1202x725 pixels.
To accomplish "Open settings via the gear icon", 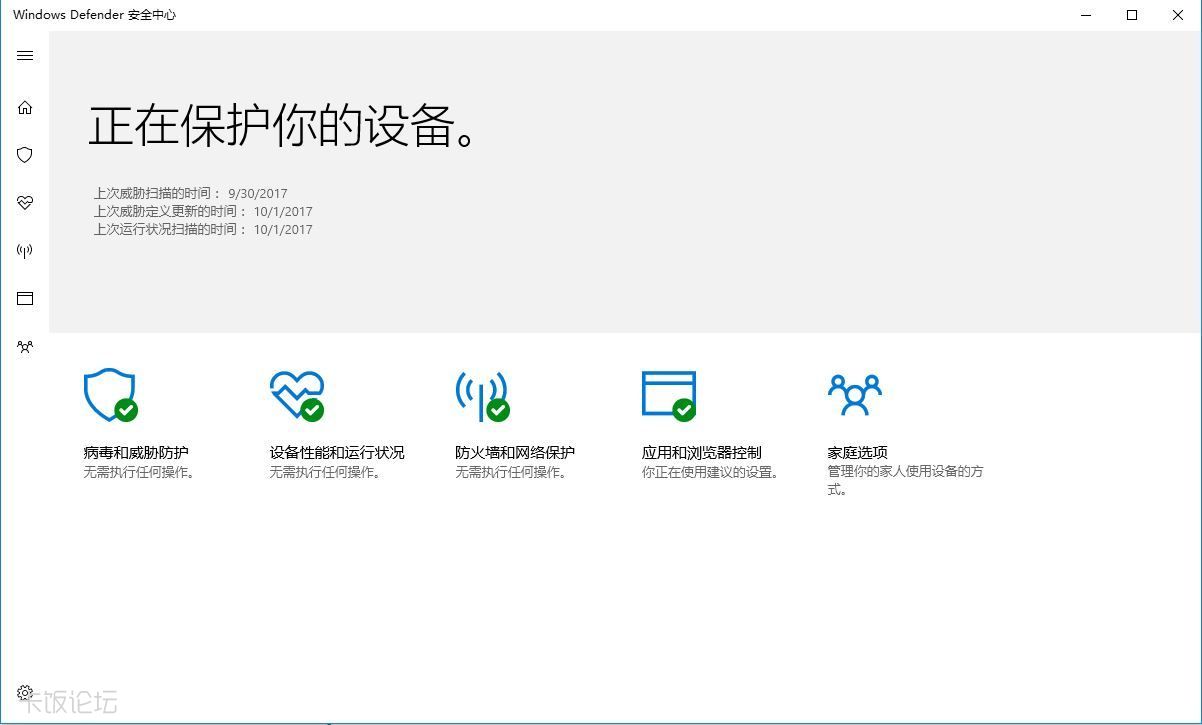I will click(x=25, y=692).
